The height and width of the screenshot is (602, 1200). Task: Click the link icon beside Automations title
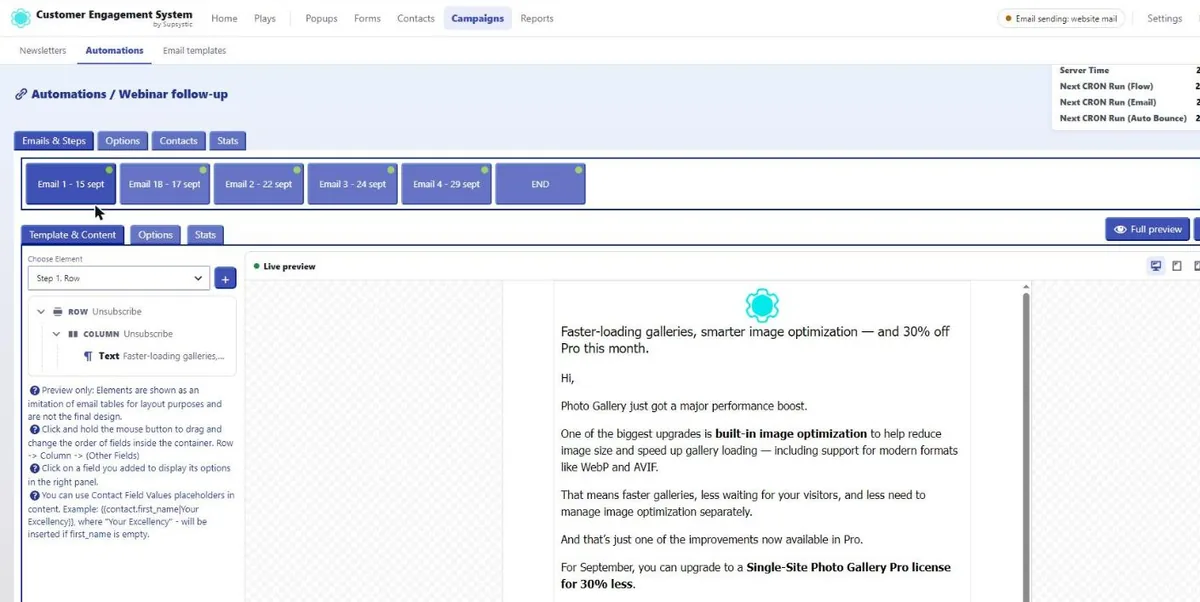21,94
